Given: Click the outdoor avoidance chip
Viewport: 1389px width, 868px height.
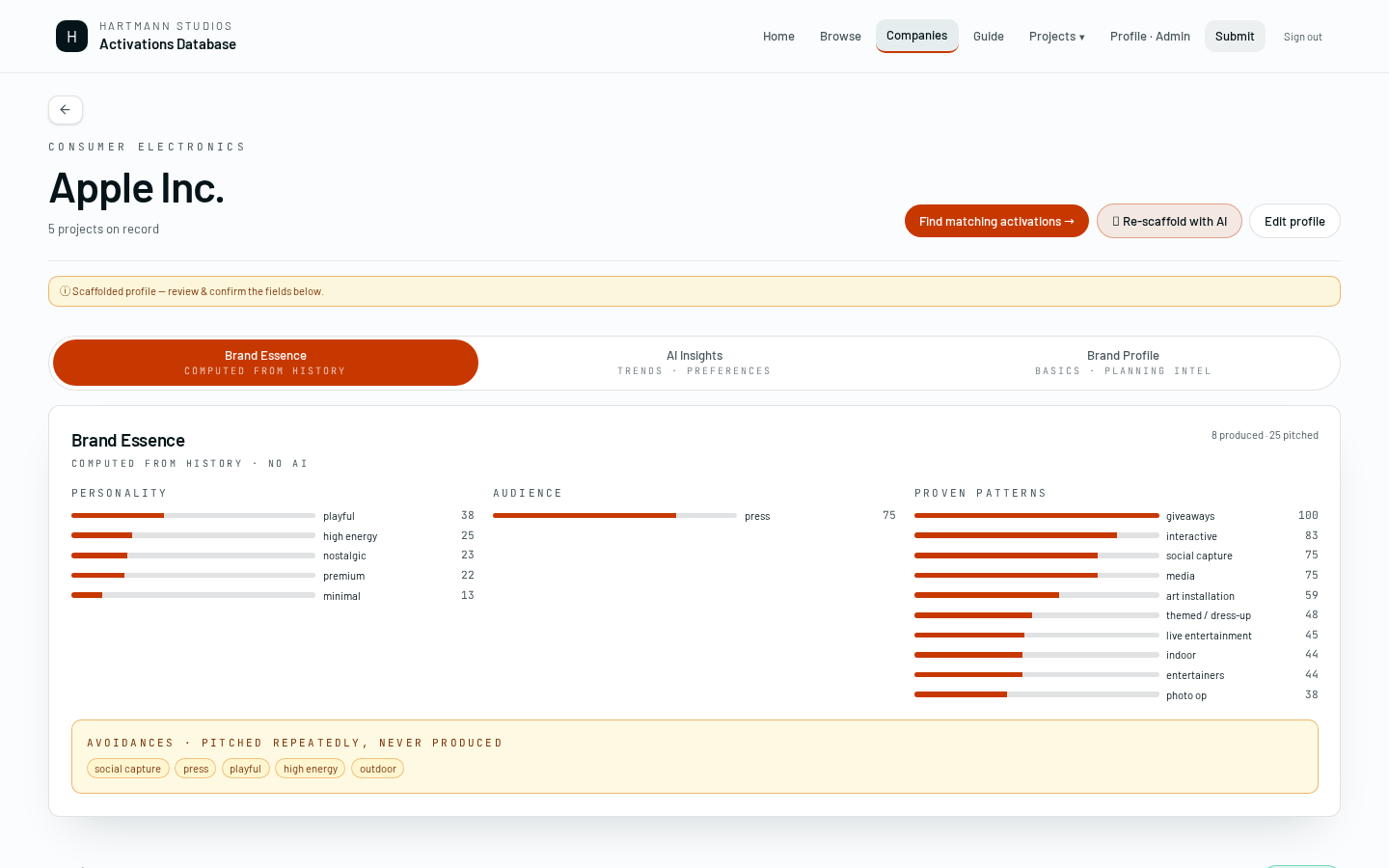Looking at the screenshot, I should click(x=378, y=769).
